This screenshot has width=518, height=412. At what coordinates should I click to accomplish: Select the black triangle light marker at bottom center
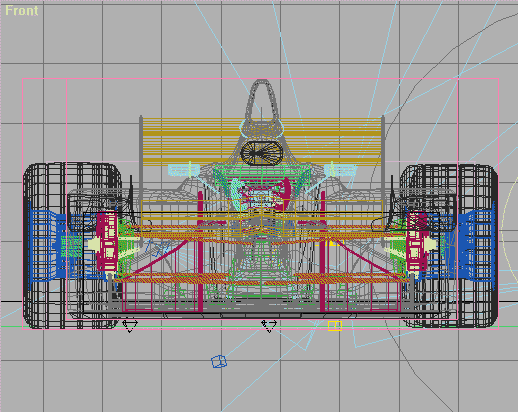pos(269,326)
